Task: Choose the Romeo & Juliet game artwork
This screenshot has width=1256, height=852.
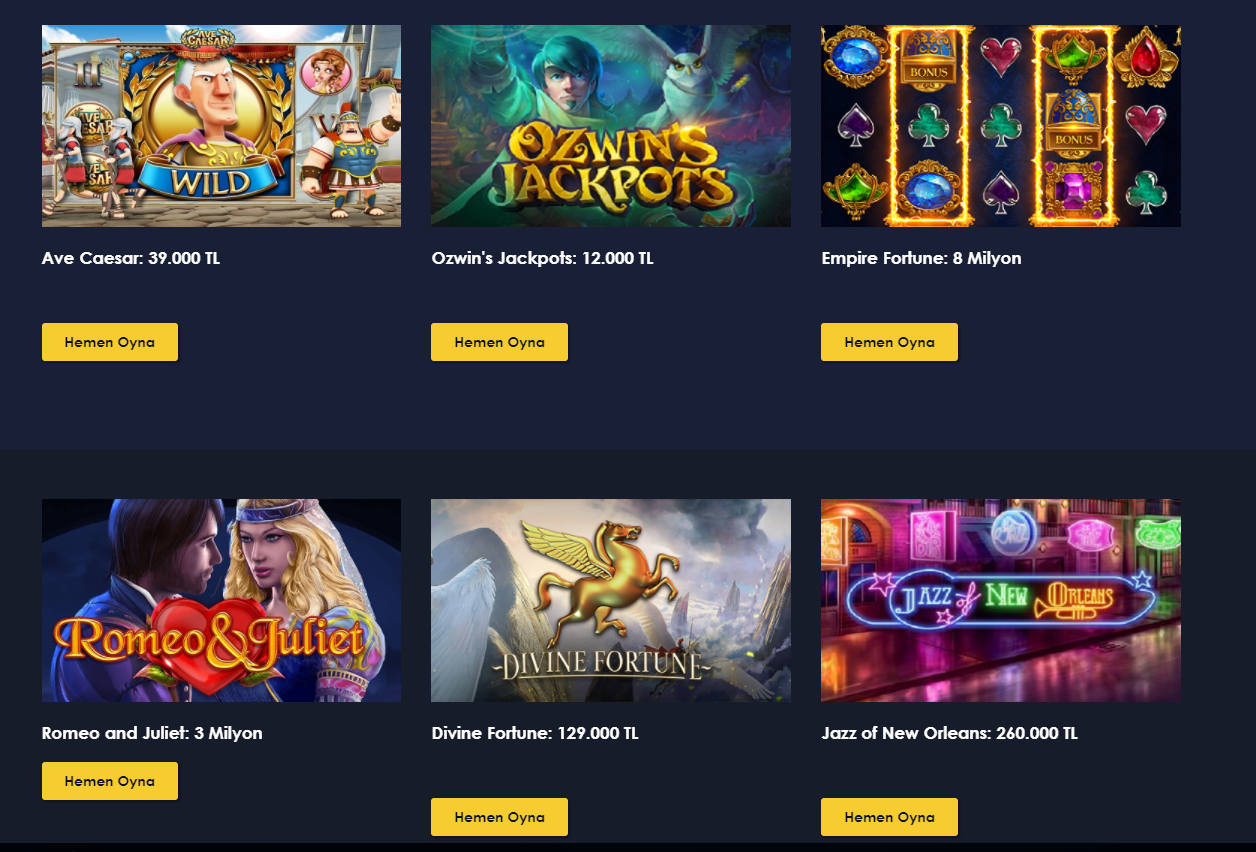Action: pyautogui.click(x=221, y=600)
